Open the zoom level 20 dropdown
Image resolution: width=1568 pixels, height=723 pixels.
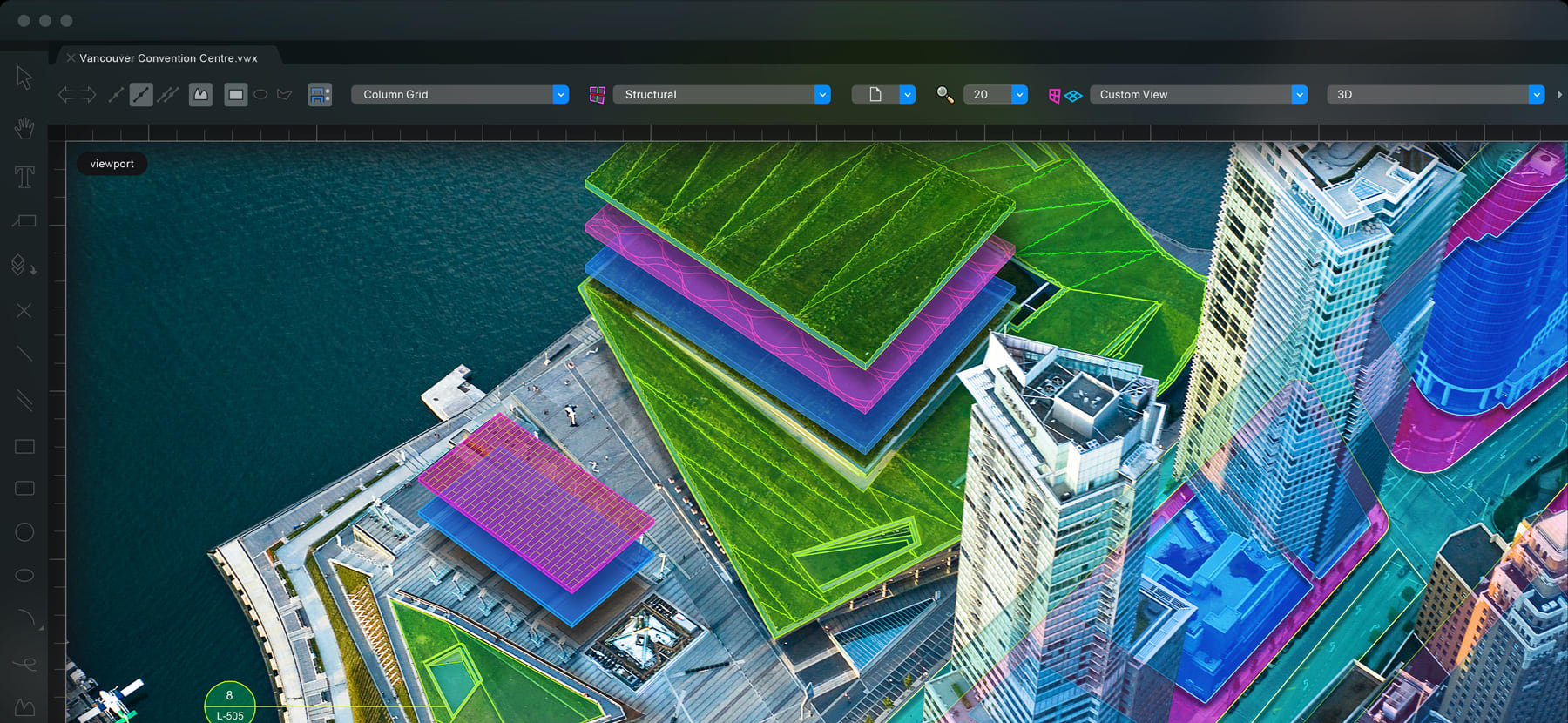click(1019, 94)
